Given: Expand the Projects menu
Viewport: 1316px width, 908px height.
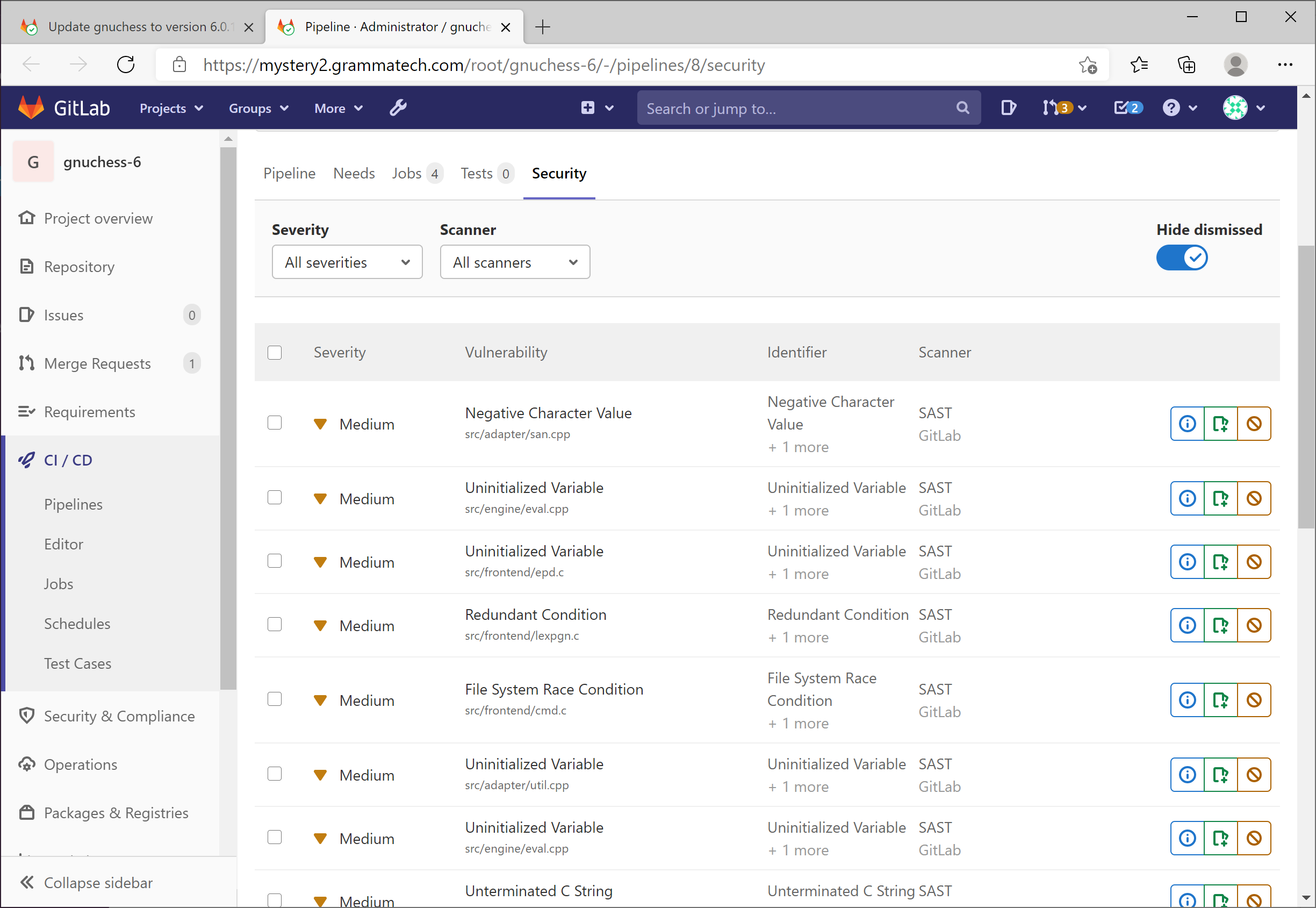Looking at the screenshot, I should click(x=171, y=108).
